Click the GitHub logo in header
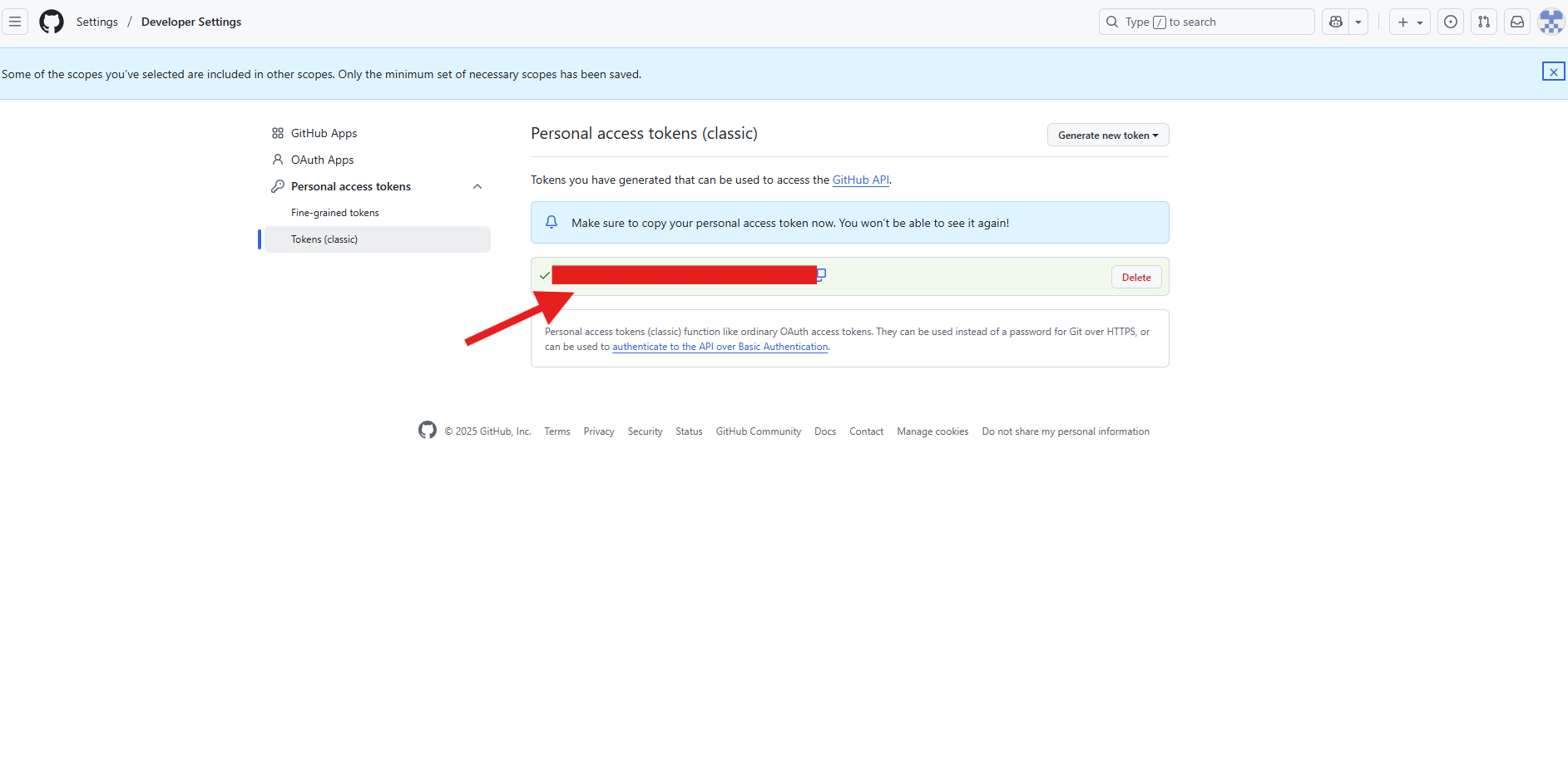1568x774 pixels. [52, 22]
